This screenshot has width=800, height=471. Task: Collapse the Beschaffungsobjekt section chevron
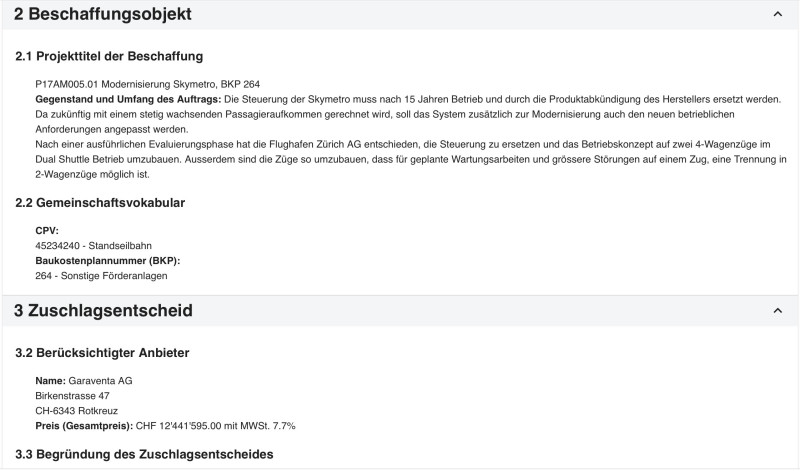(778, 15)
